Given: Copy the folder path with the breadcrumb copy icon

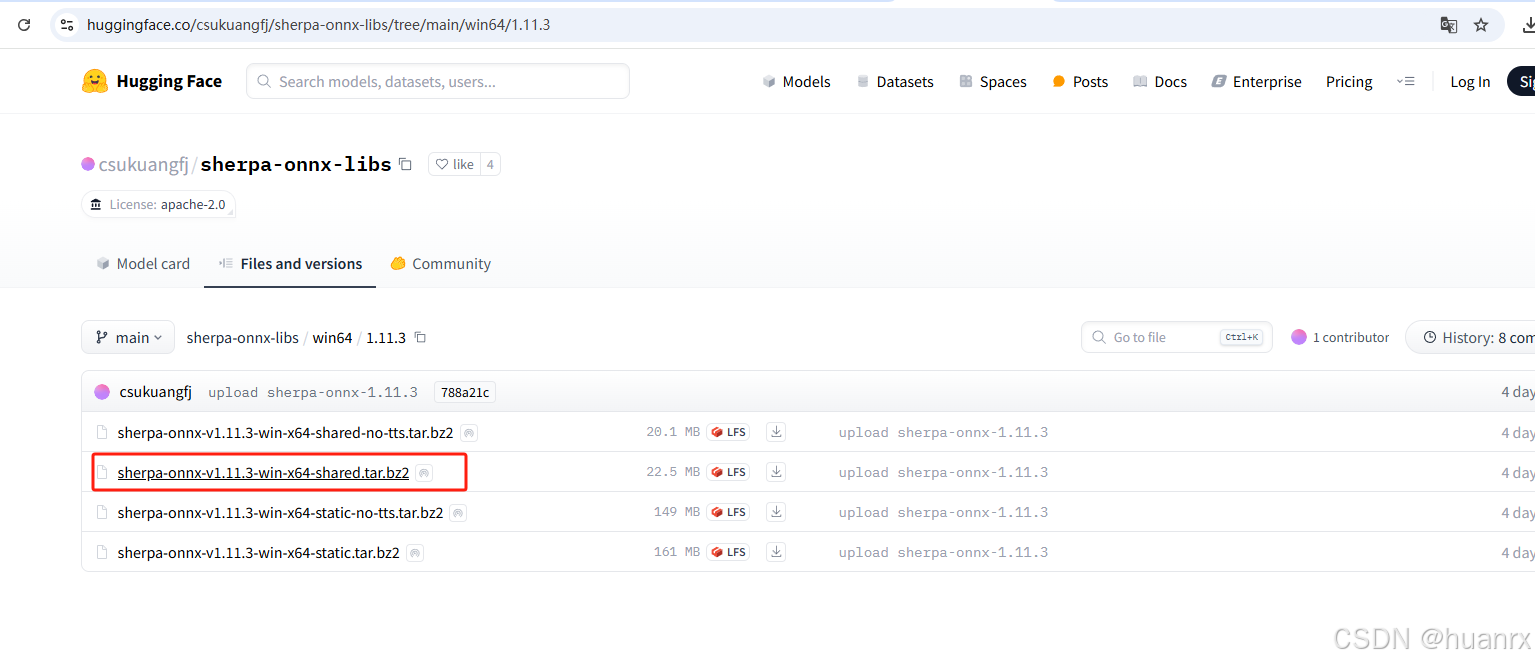Looking at the screenshot, I should [421, 338].
